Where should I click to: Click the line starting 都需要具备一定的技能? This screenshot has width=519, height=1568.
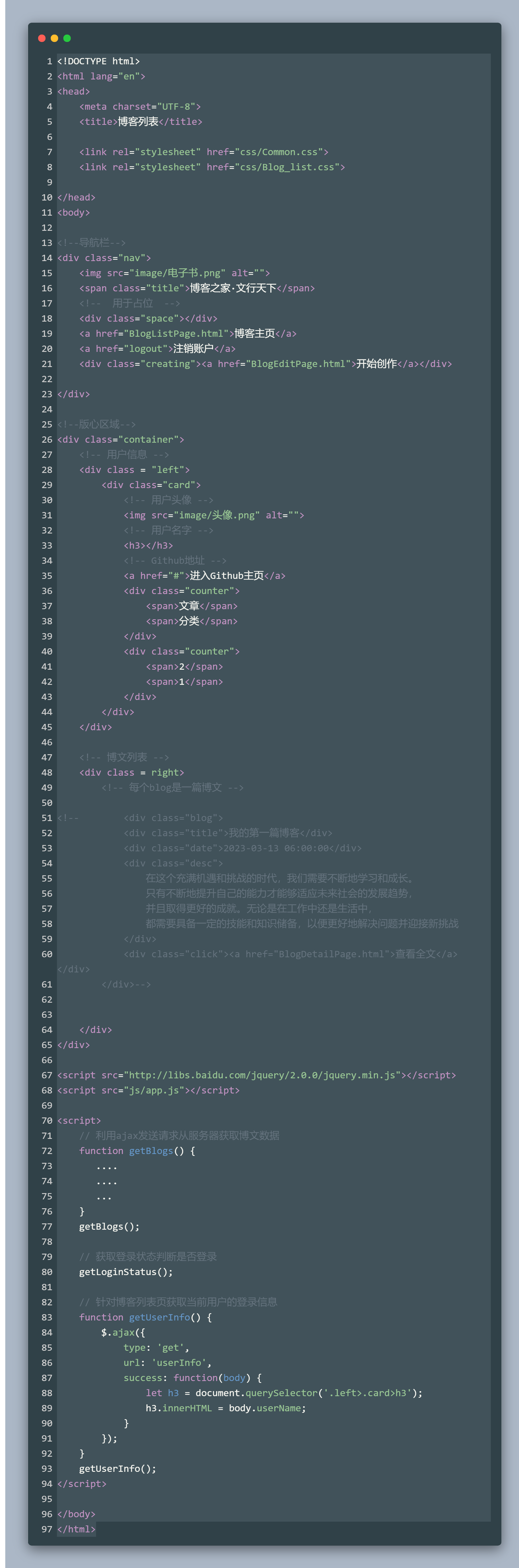pos(302,924)
